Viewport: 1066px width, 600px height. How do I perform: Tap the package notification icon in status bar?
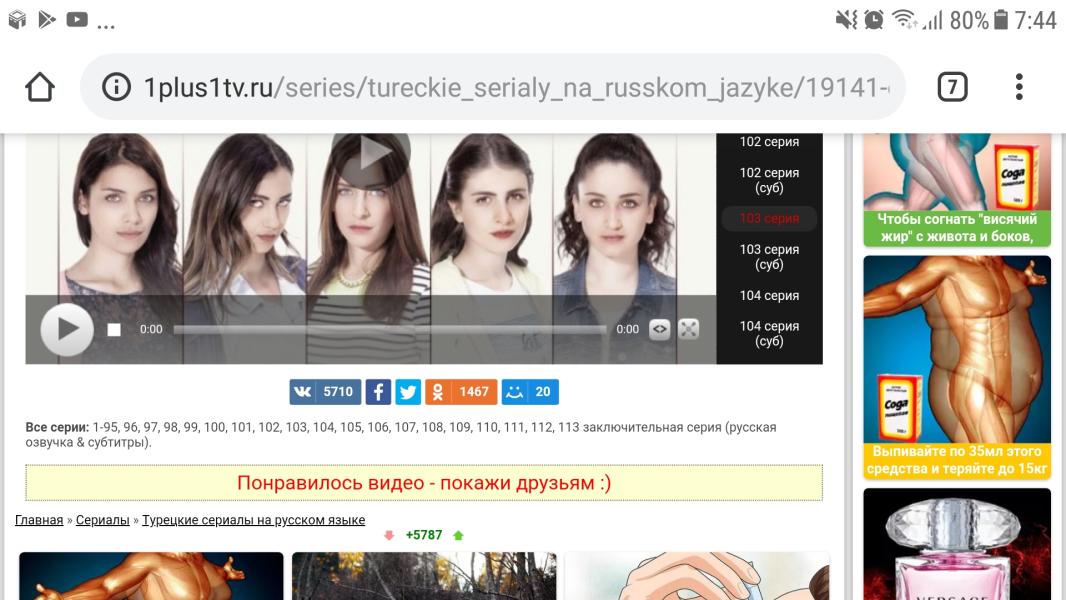(x=17, y=19)
